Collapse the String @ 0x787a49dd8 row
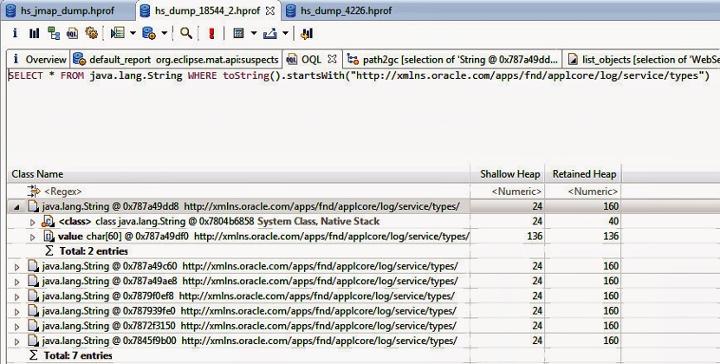The height and width of the screenshot is (364, 720). pyautogui.click(x=17, y=207)
